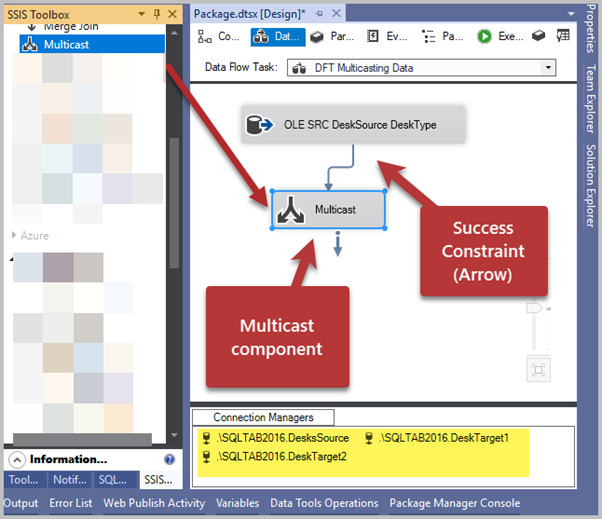Close the Package.dtsx document tab
The width and height of the screenshot is (602, 519).
pos(336,14)
